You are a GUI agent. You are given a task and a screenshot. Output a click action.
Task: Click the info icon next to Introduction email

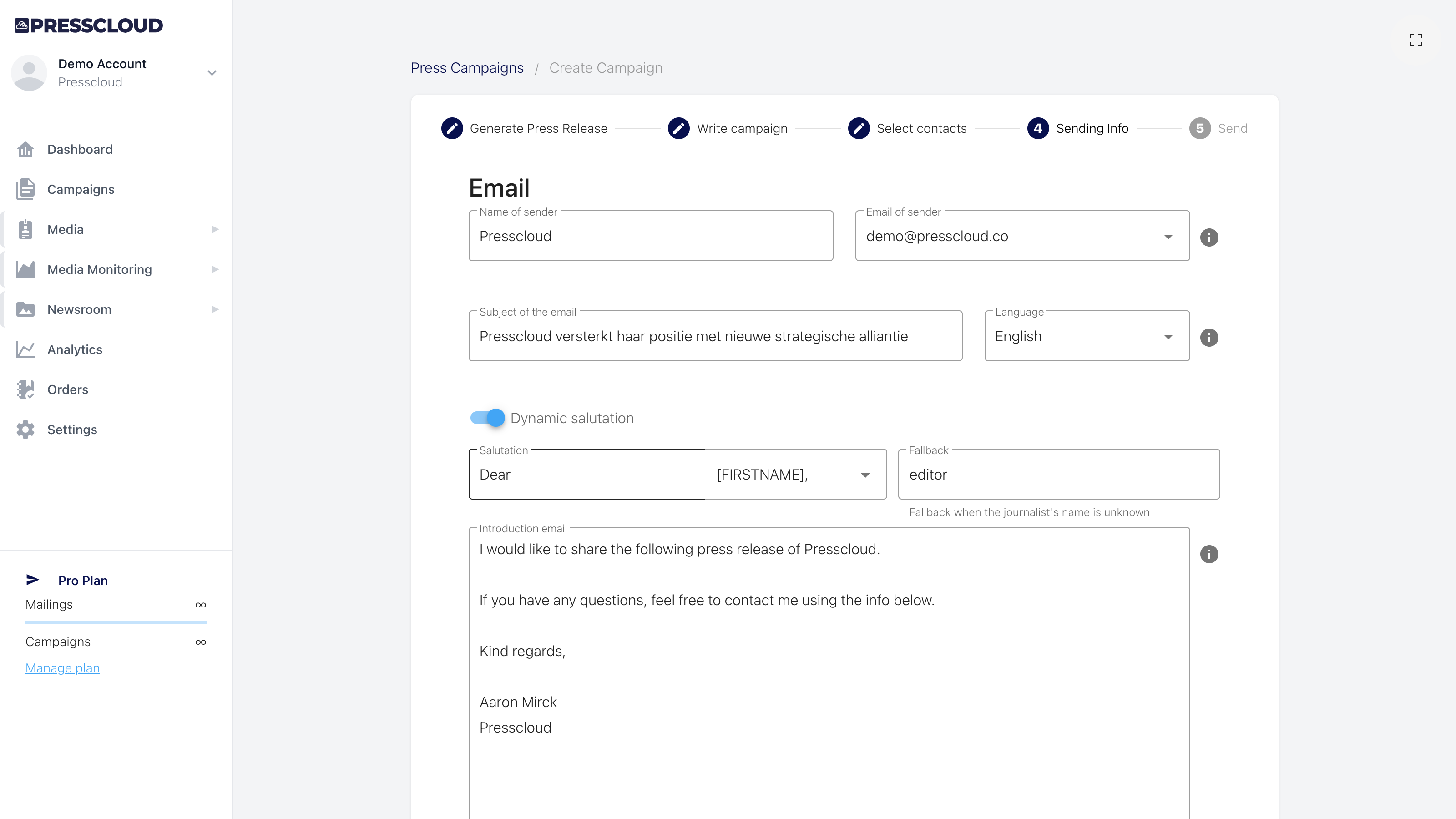(1210, 554)
